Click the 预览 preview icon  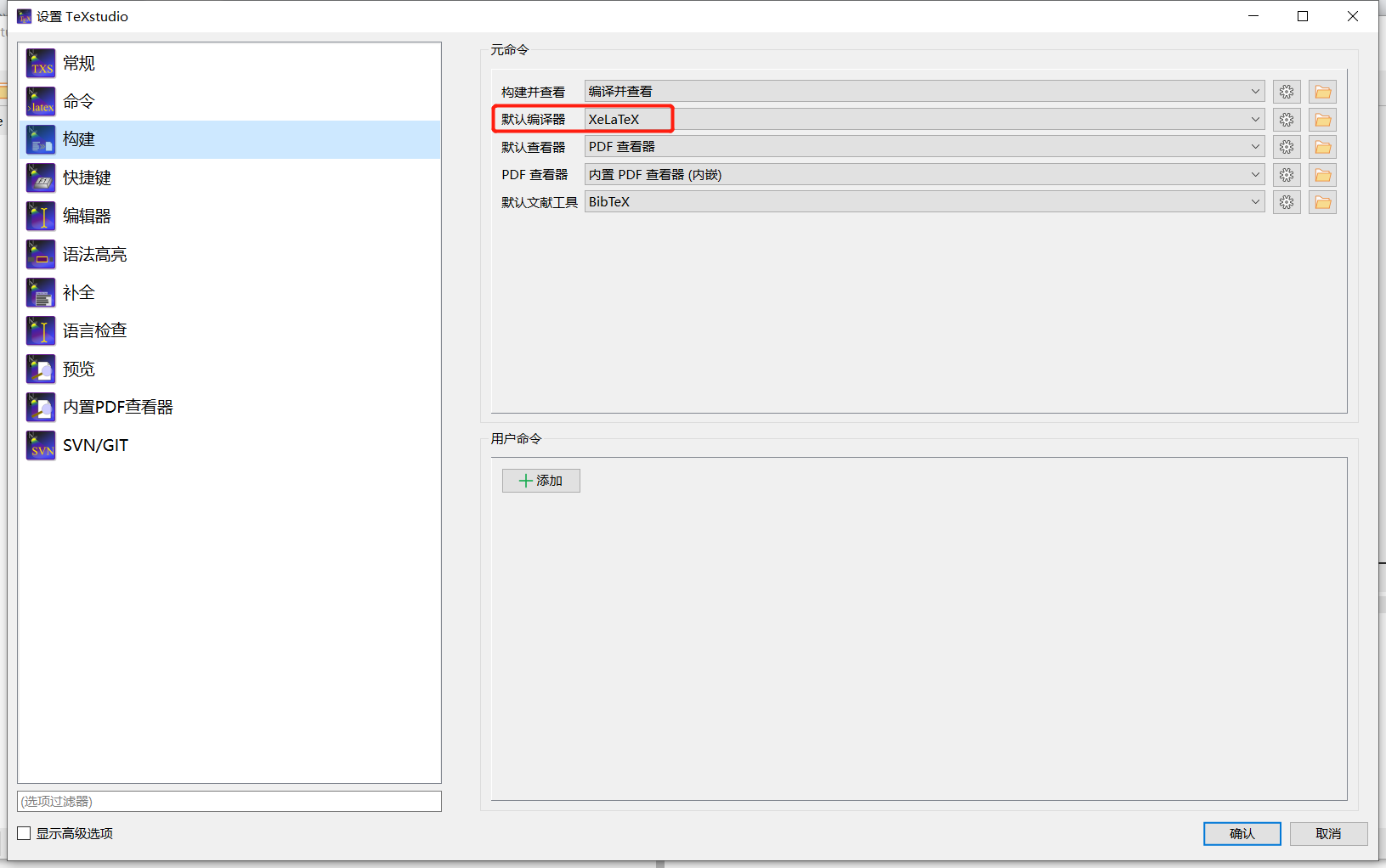pyautogui.click(x=41, y=369)
